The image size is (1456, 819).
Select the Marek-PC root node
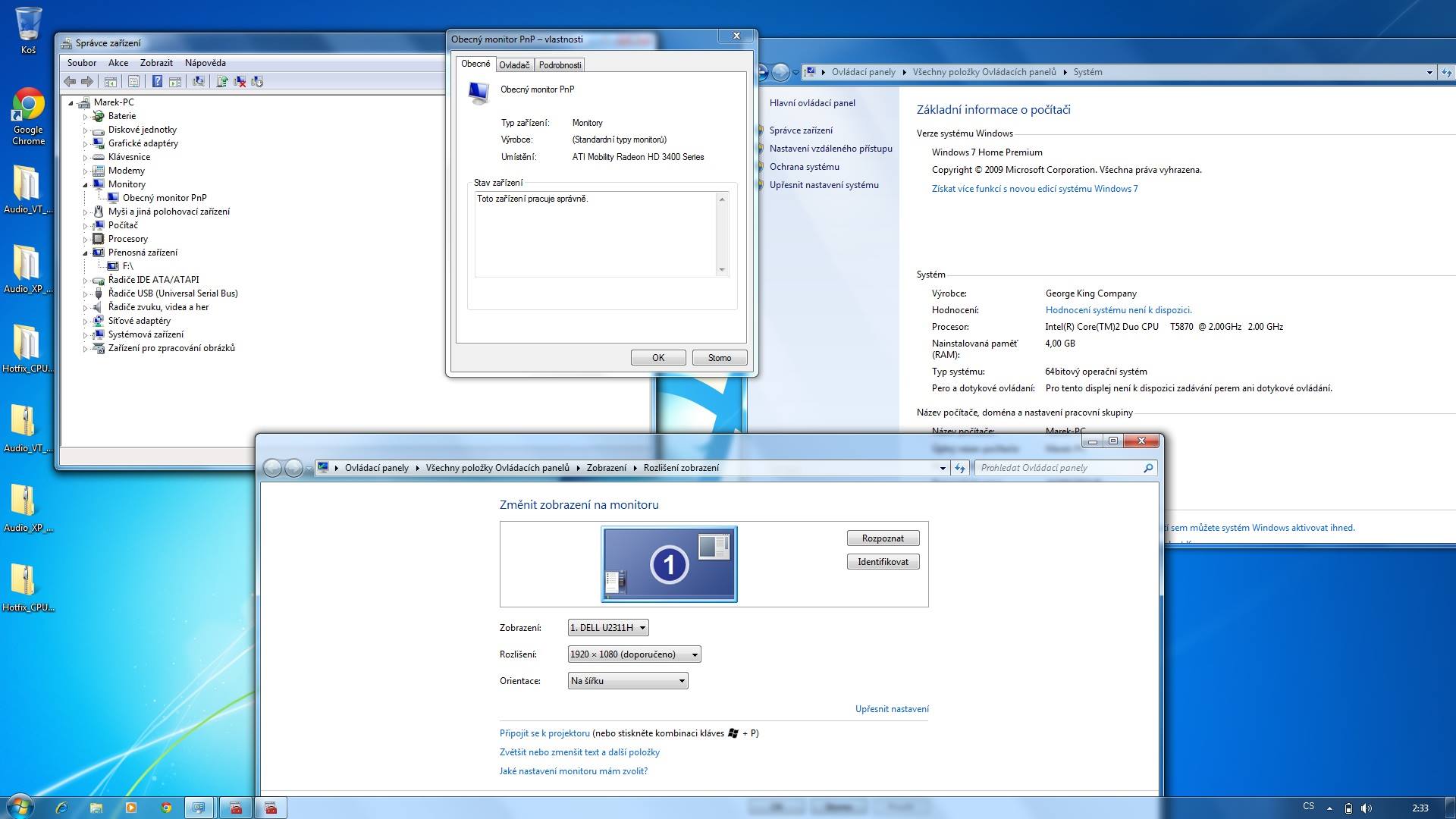[x=114, y=102]
